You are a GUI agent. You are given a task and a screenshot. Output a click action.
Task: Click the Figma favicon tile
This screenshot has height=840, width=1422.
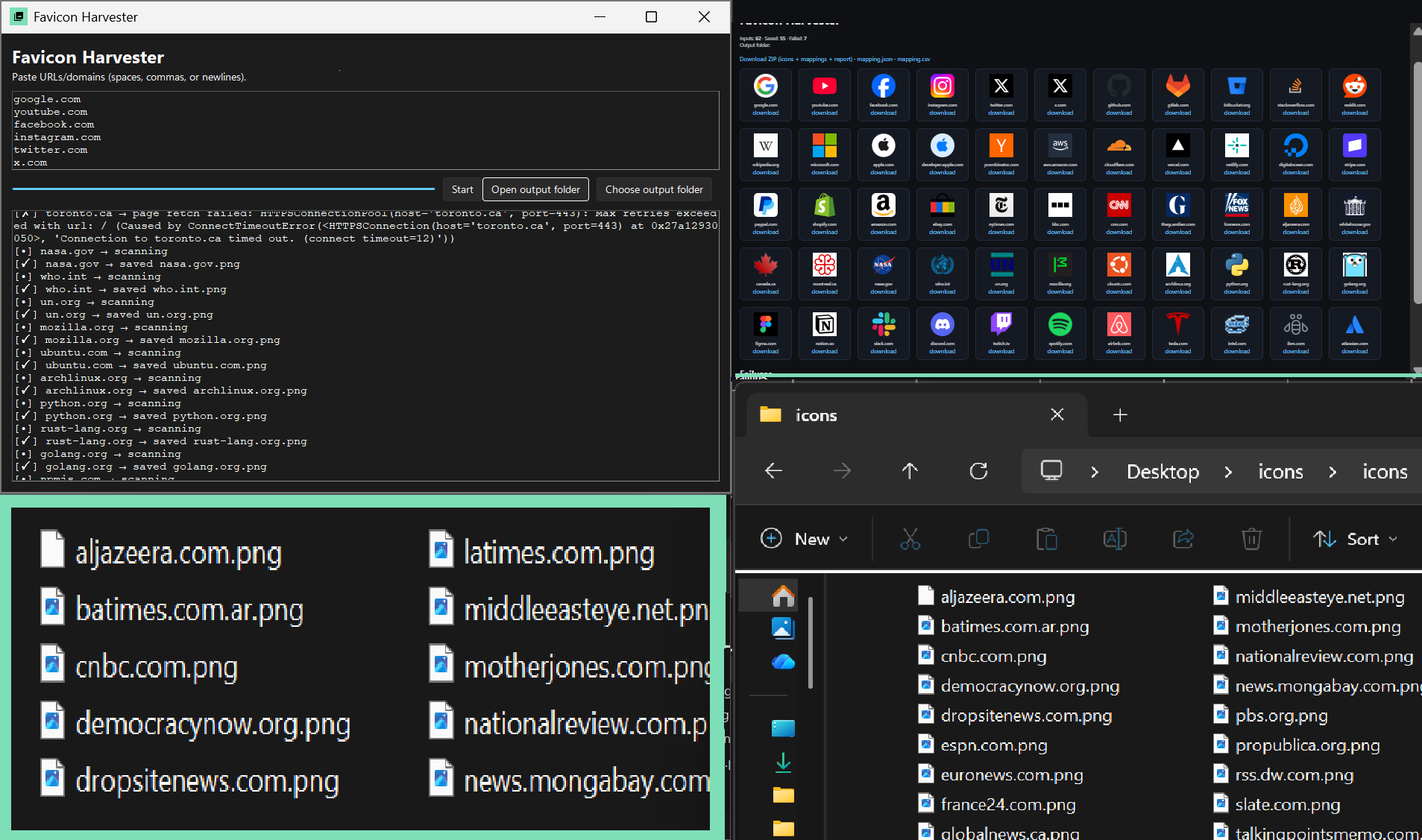[766, 333]
